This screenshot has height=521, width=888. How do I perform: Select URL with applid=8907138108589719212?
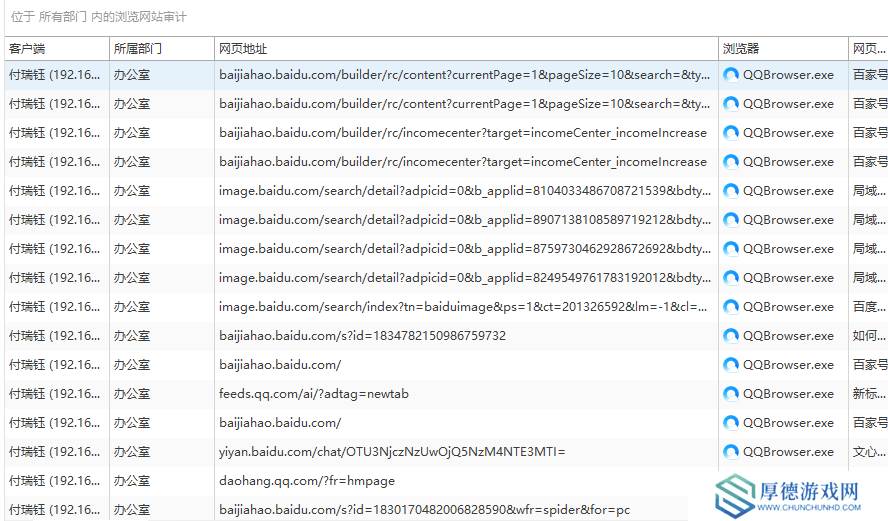pyautogui.click(x=465, y=220)
